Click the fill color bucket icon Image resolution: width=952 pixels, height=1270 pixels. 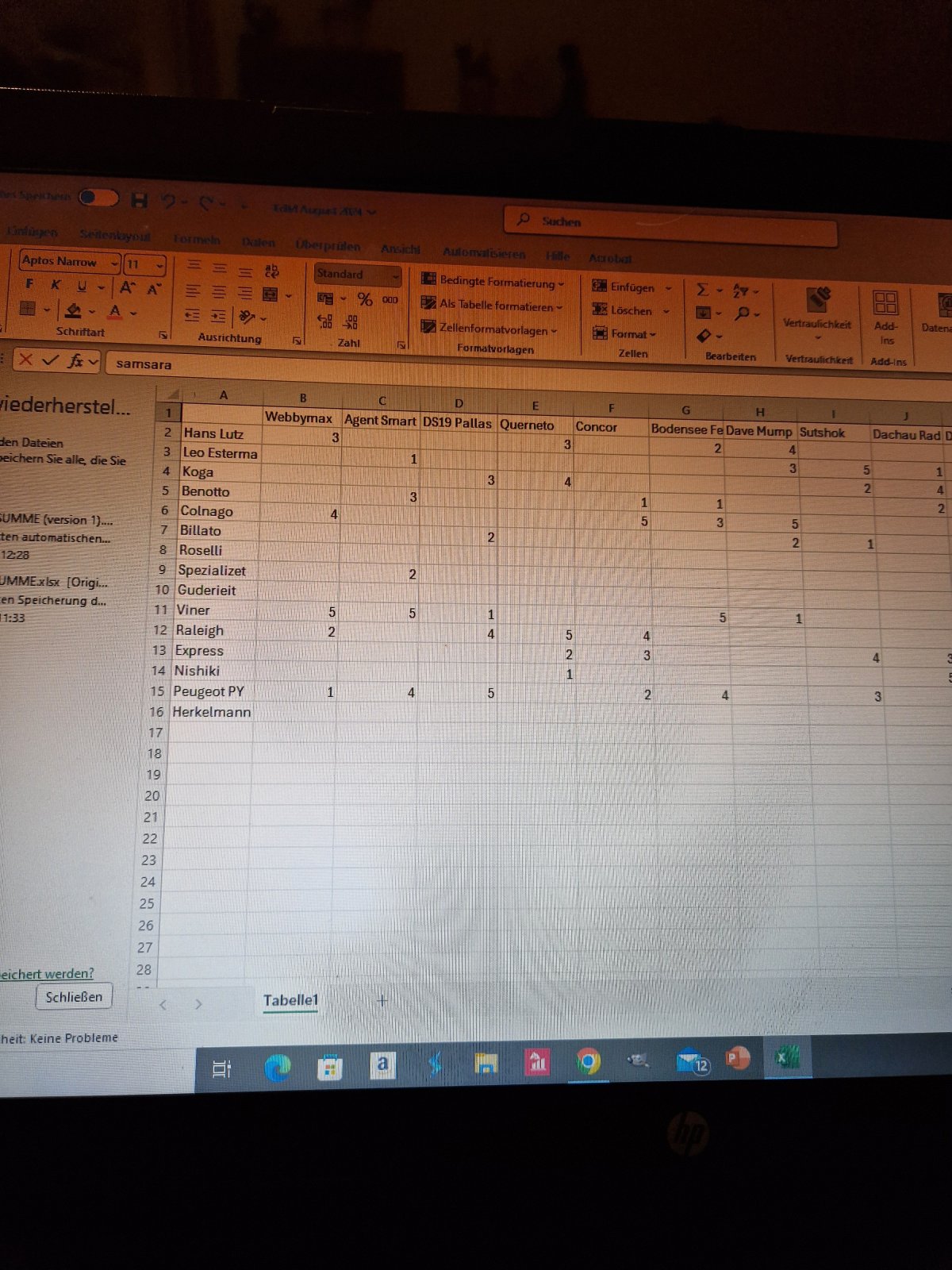point(74,310)
